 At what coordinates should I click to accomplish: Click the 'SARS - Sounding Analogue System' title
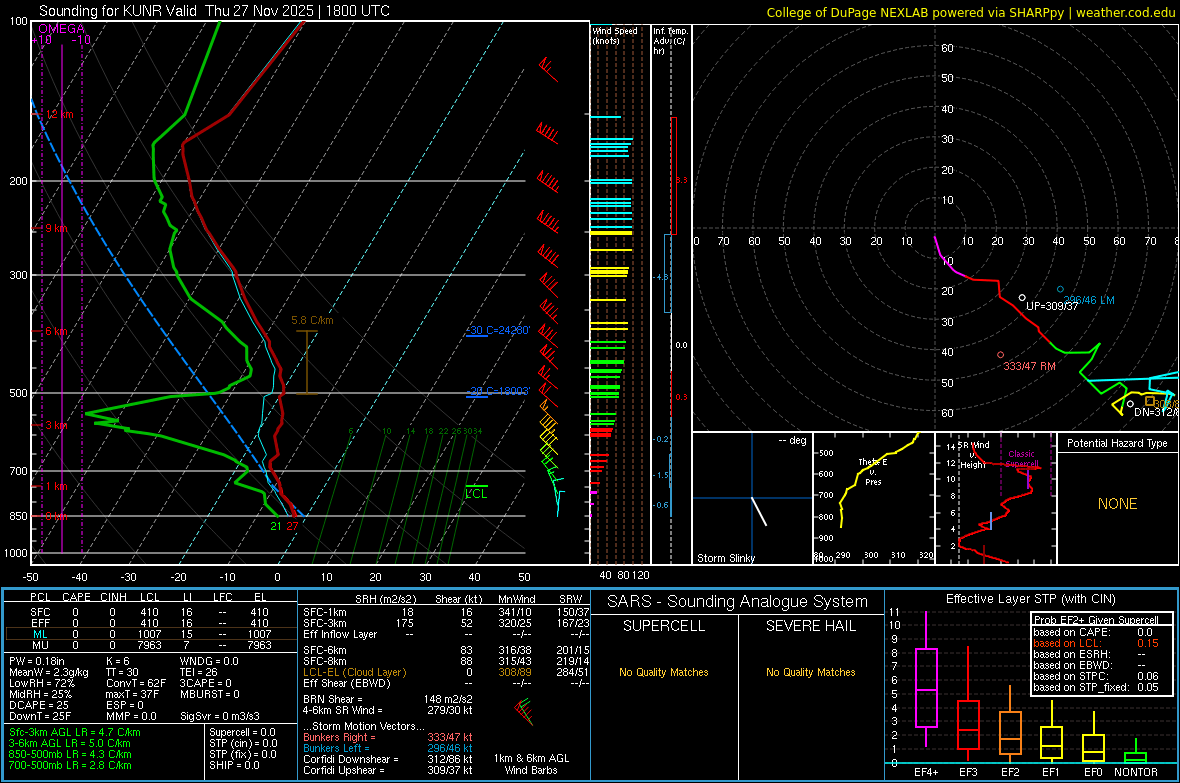tap(738, 602)
